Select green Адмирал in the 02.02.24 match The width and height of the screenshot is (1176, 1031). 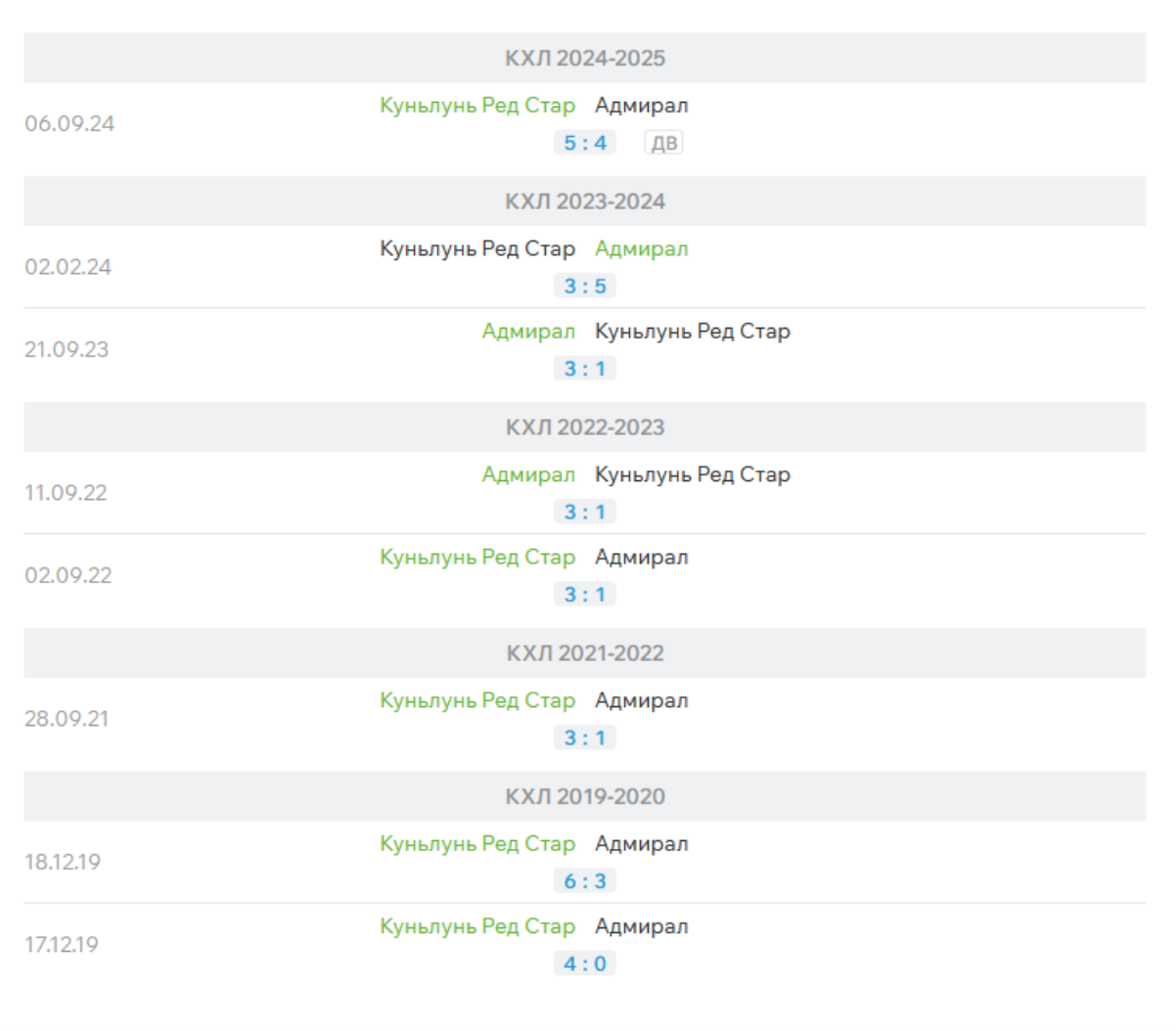pyautogui.click(x=641, y=248)
